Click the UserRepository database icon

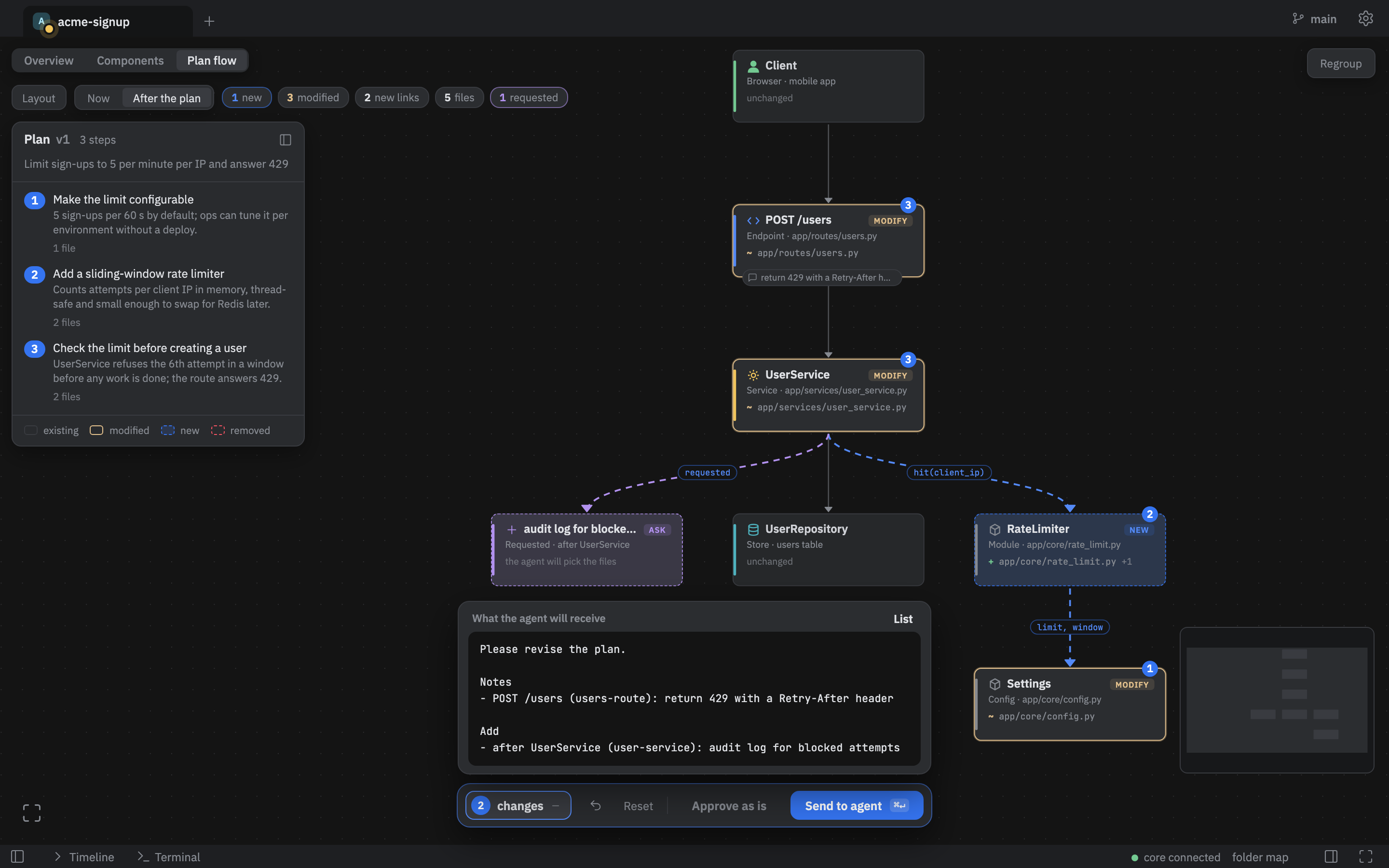coord(753,529)
